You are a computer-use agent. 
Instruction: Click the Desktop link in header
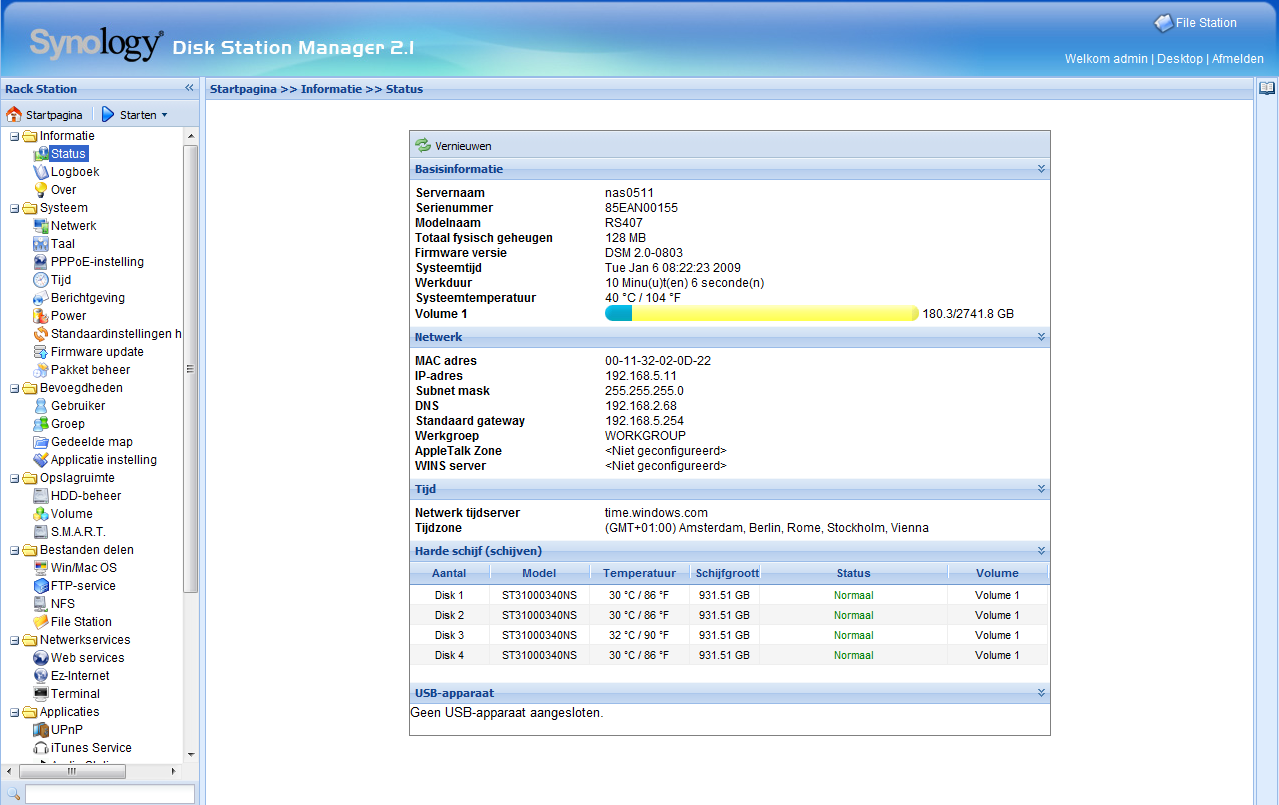click(1179, 59)
